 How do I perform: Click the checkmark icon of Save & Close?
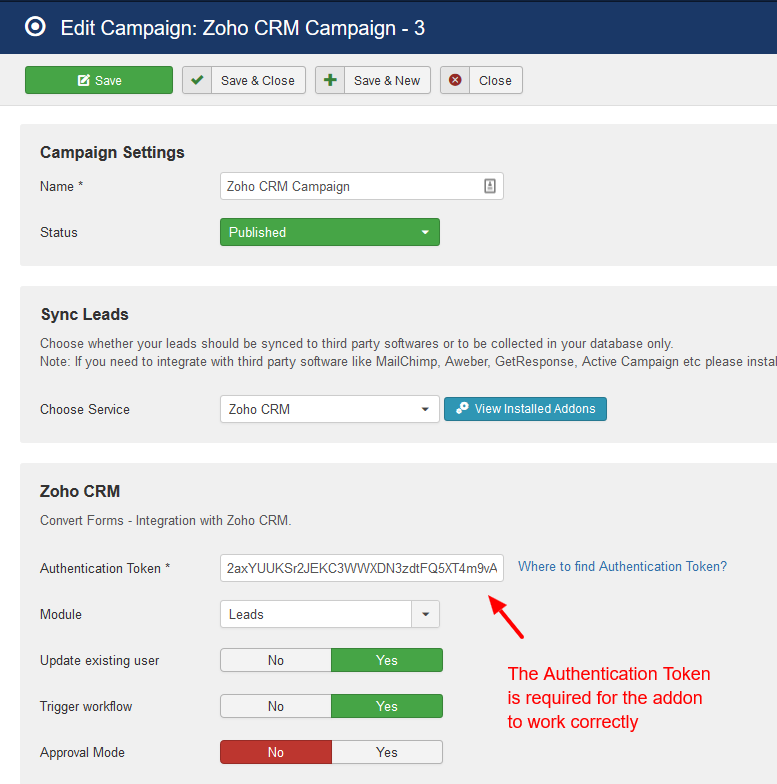(x=197, y=80)
